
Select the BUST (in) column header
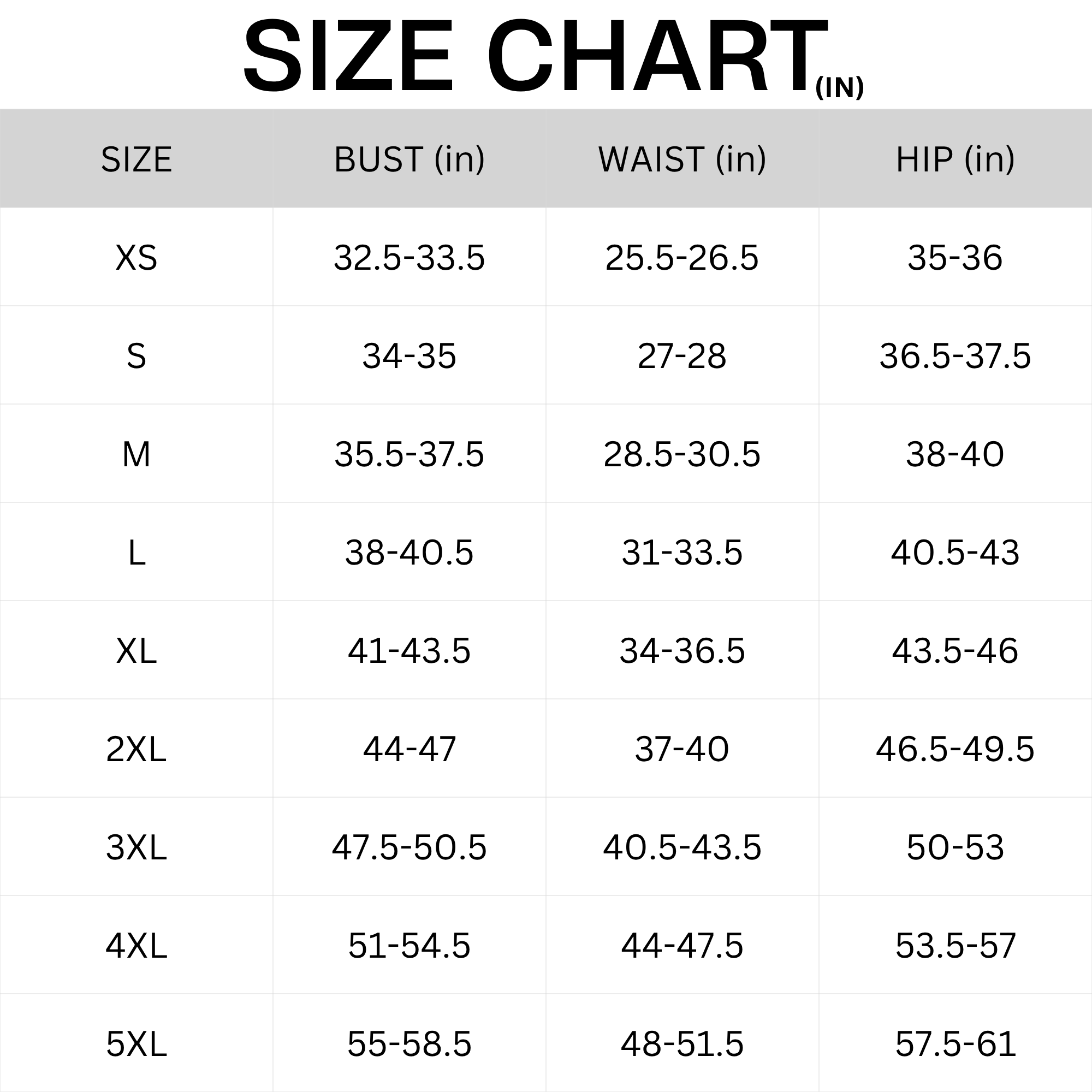click(409, 159)
